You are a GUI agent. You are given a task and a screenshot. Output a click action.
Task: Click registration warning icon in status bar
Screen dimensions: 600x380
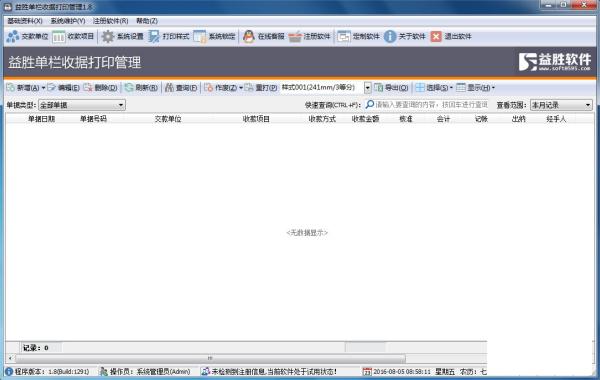205,371
